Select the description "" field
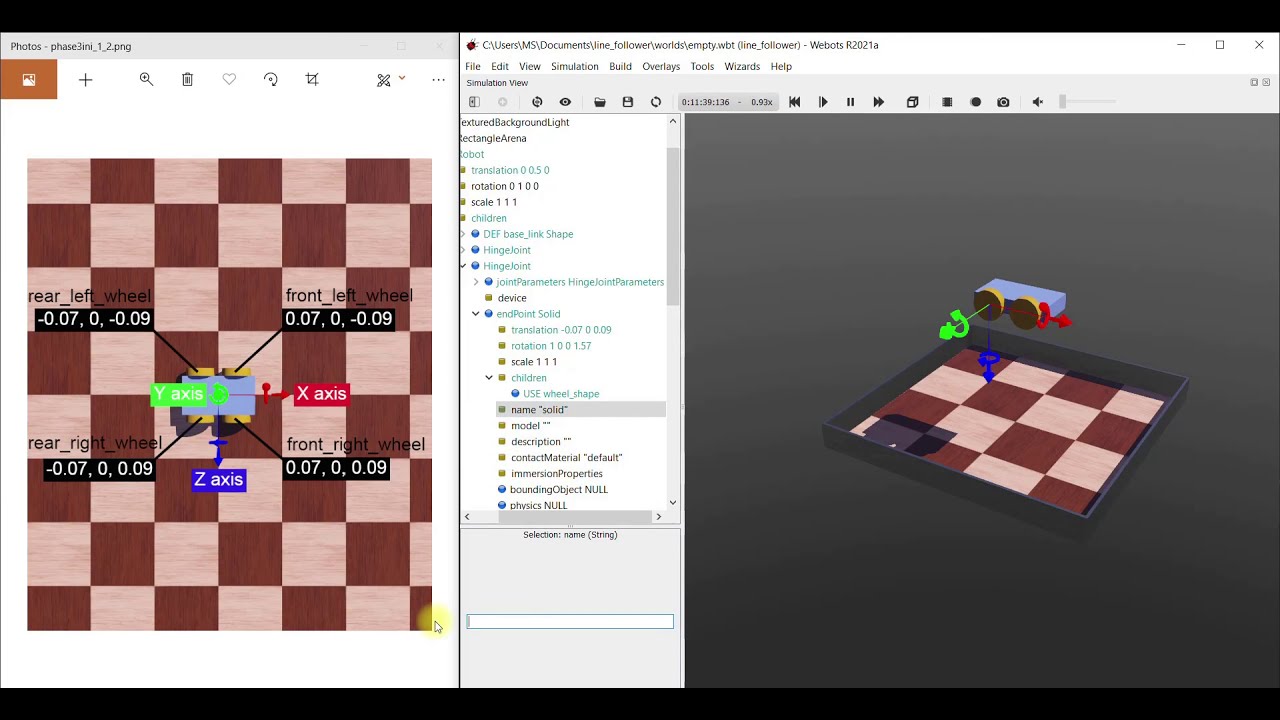 (541, 442)
